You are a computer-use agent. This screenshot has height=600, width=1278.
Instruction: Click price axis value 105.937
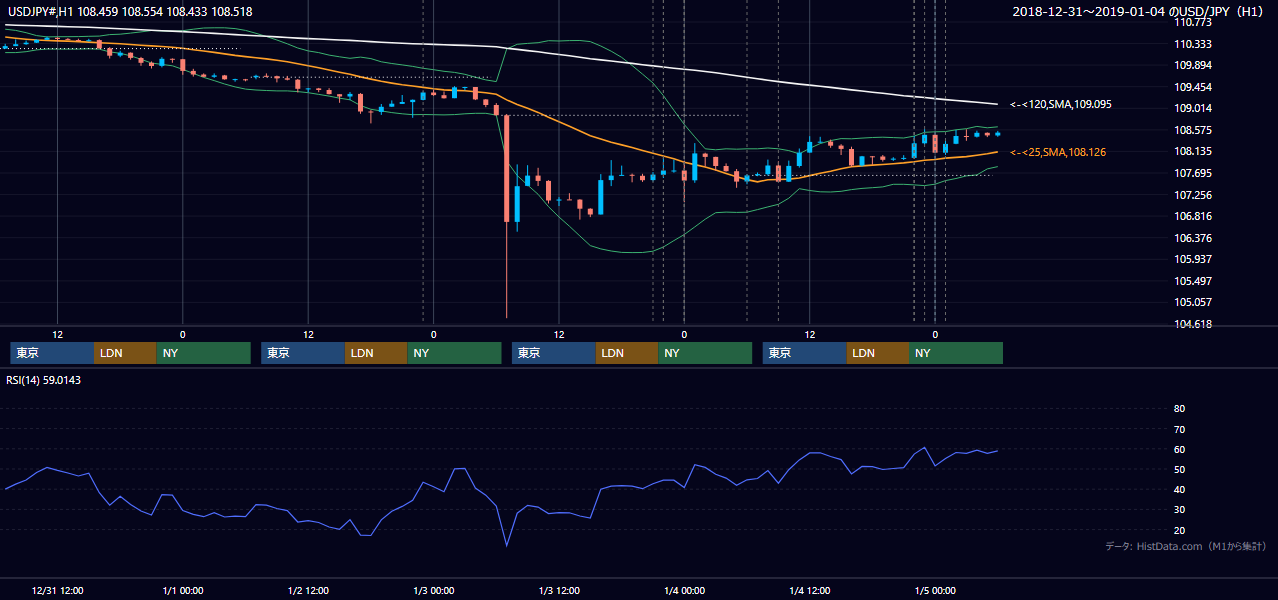[x=1193, y=260]
